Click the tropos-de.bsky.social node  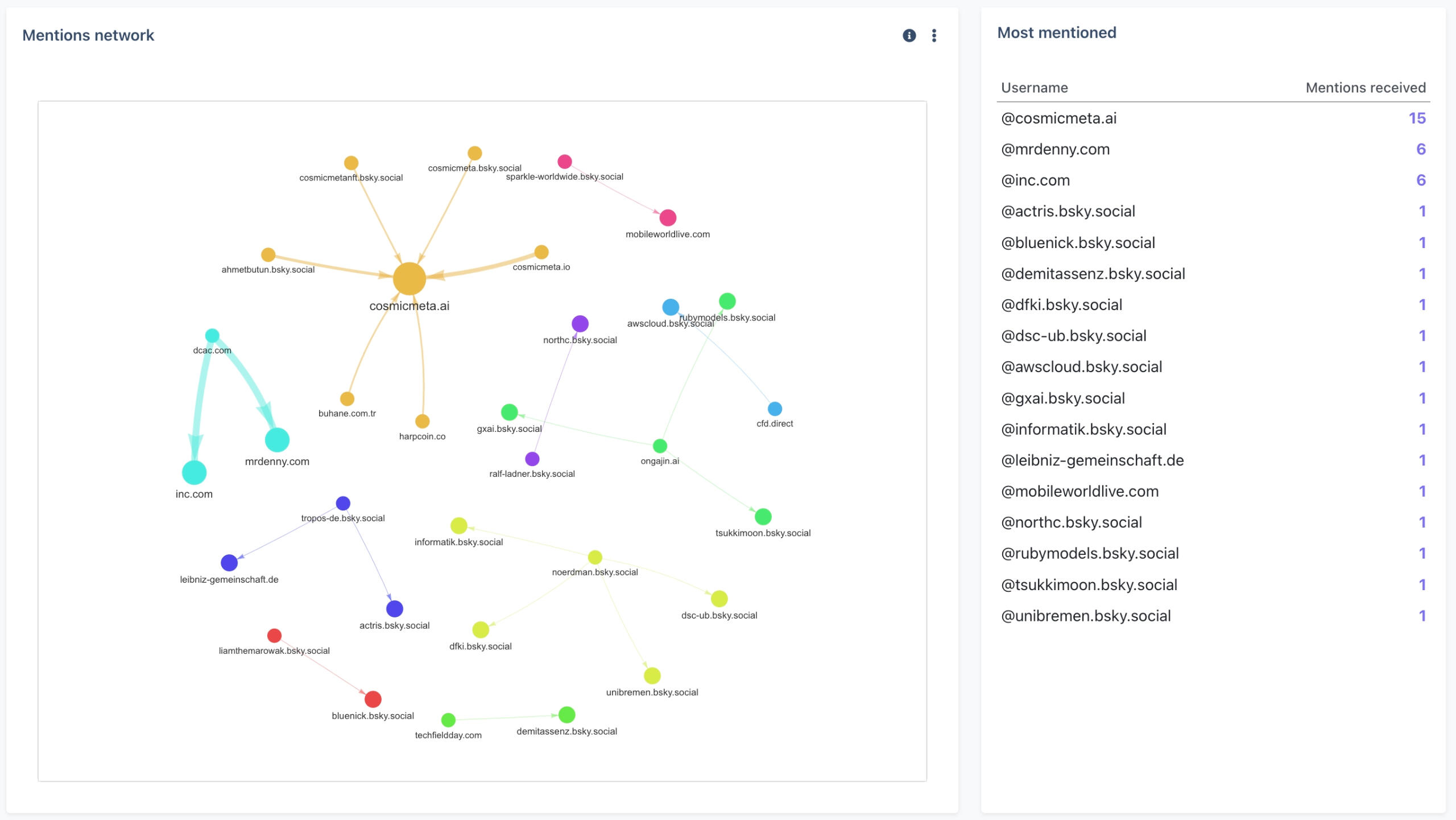[343, 503]
